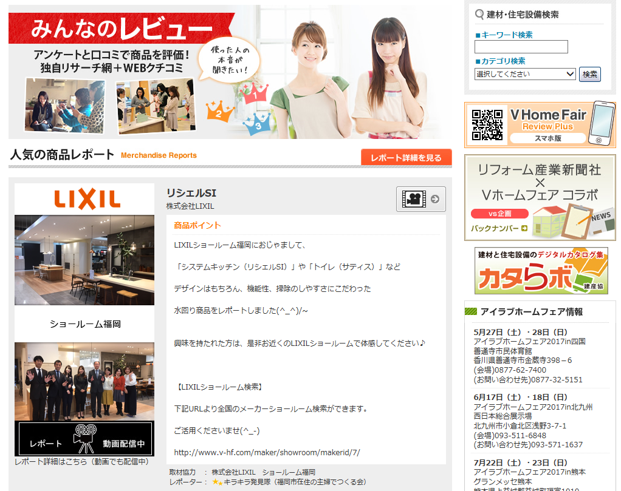Click the ショールーム福岡 caption

click(85, 324)
